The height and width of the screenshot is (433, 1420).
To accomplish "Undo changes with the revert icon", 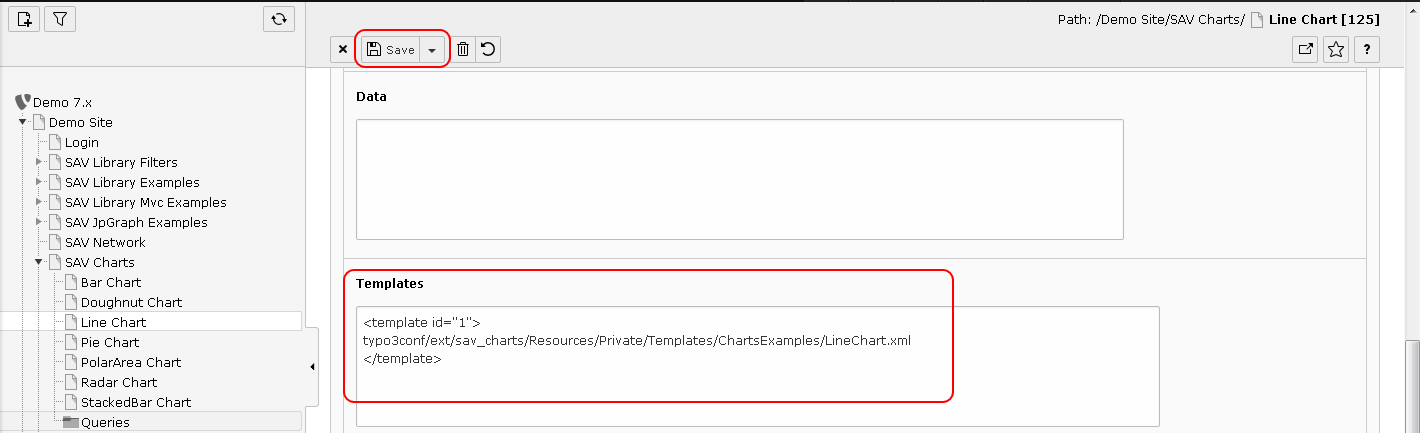I will (488, 49).
